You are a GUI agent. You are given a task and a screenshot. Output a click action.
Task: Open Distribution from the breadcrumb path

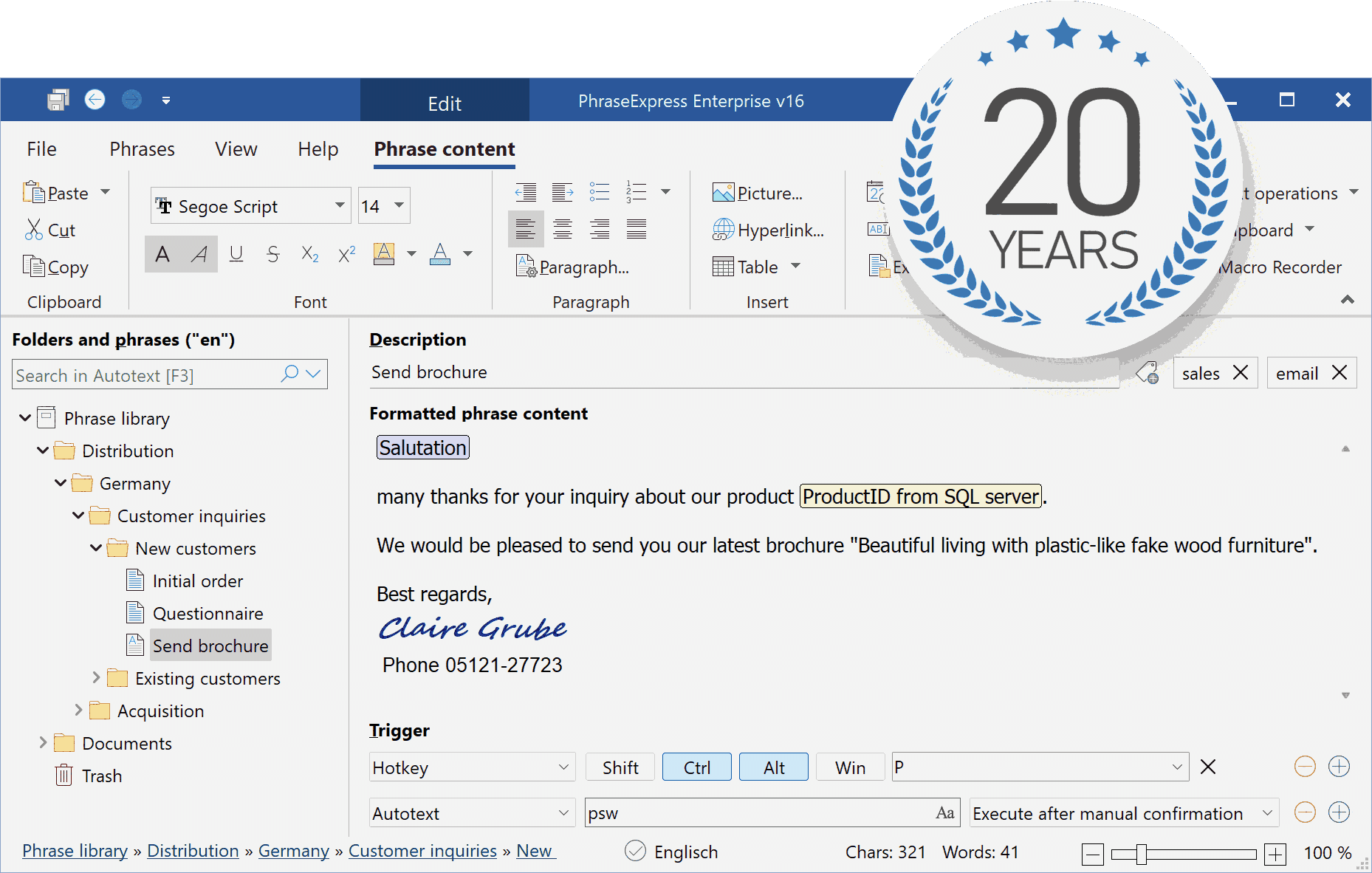[193, 851]
